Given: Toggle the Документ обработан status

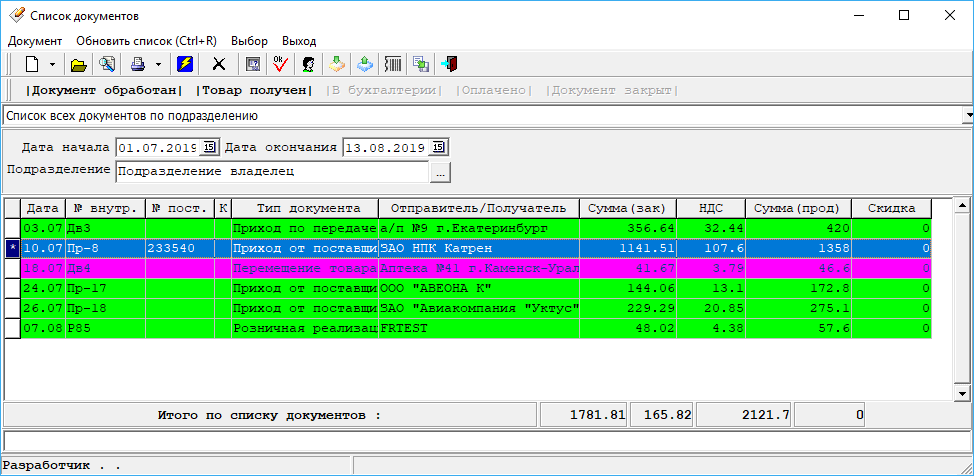Looking at the screenshot, I should click(104, 91).
